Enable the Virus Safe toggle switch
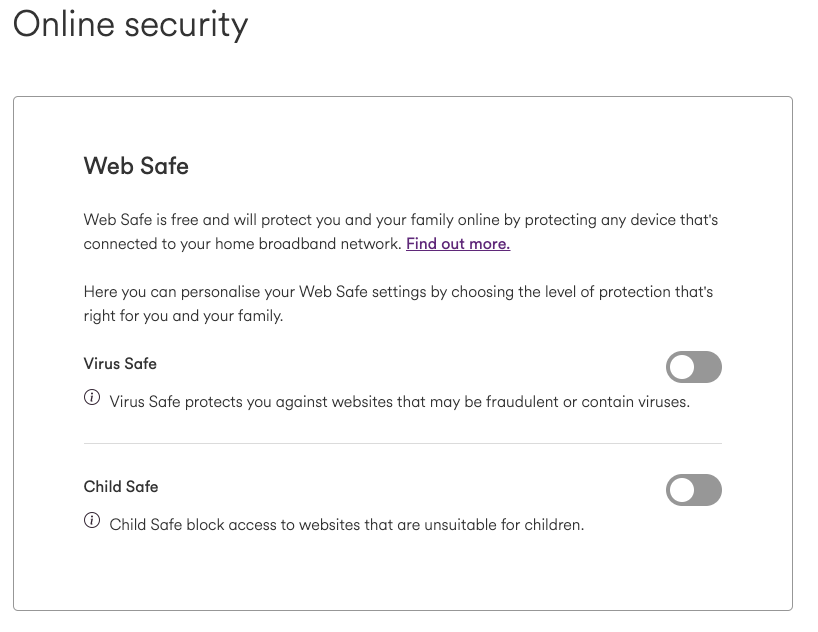Image resolution: width=818 pixels, height=632 pixels. 693,367
